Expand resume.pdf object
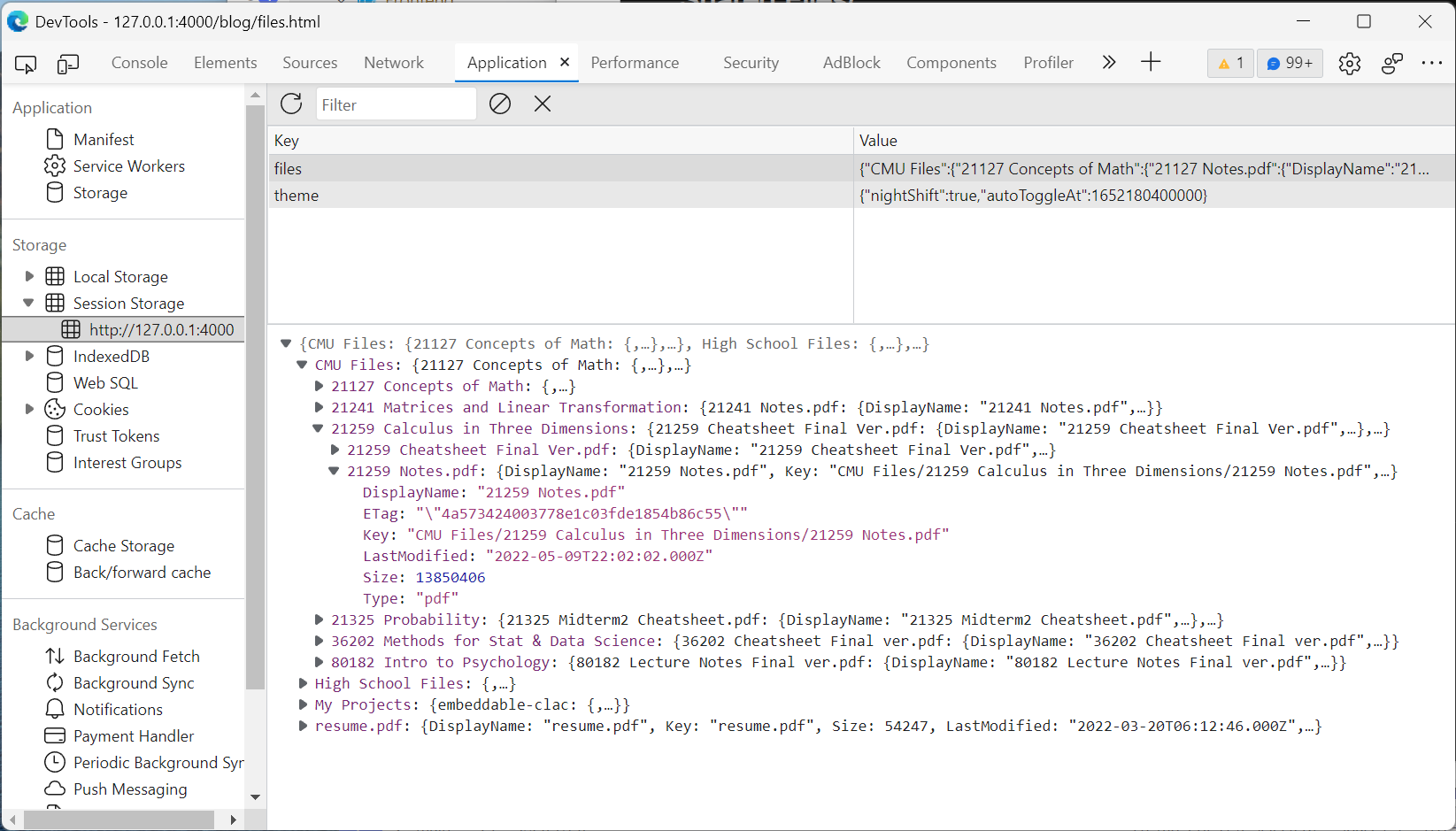Screen dimensions: 1456x831 [304, 726]
